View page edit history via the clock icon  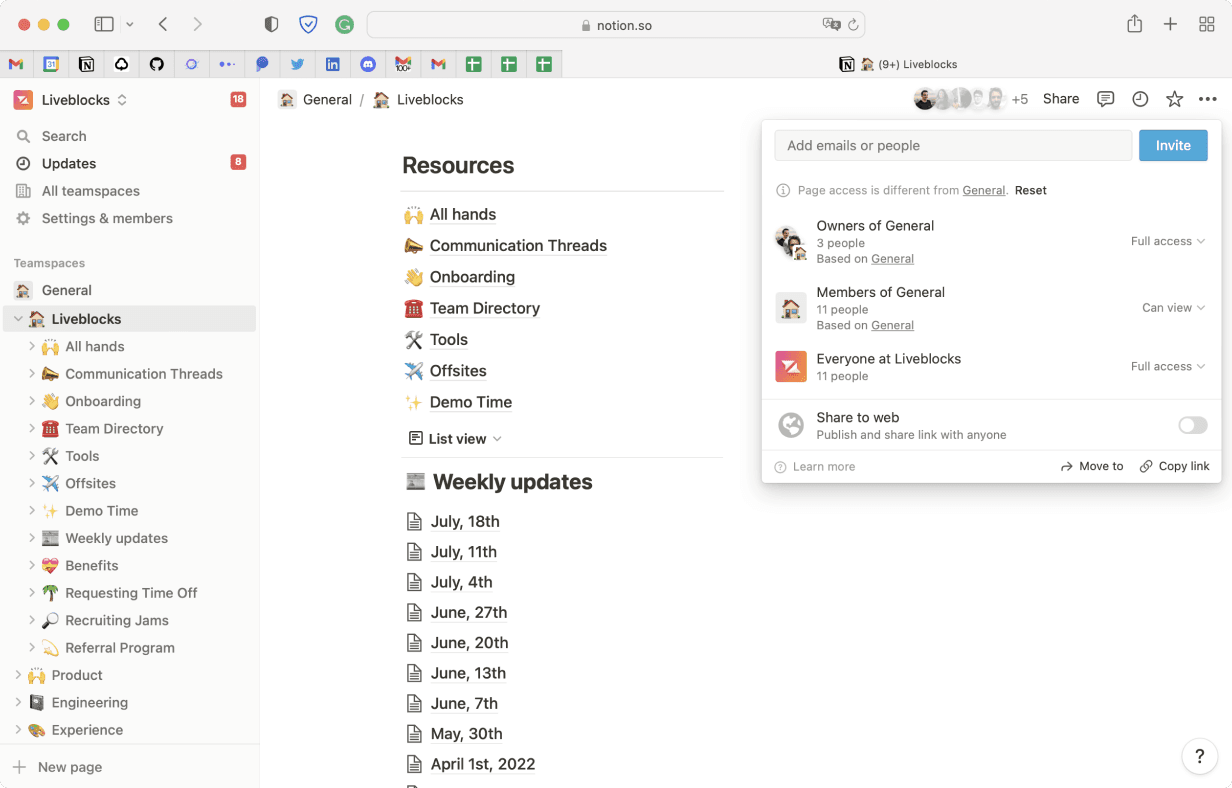1140,99
